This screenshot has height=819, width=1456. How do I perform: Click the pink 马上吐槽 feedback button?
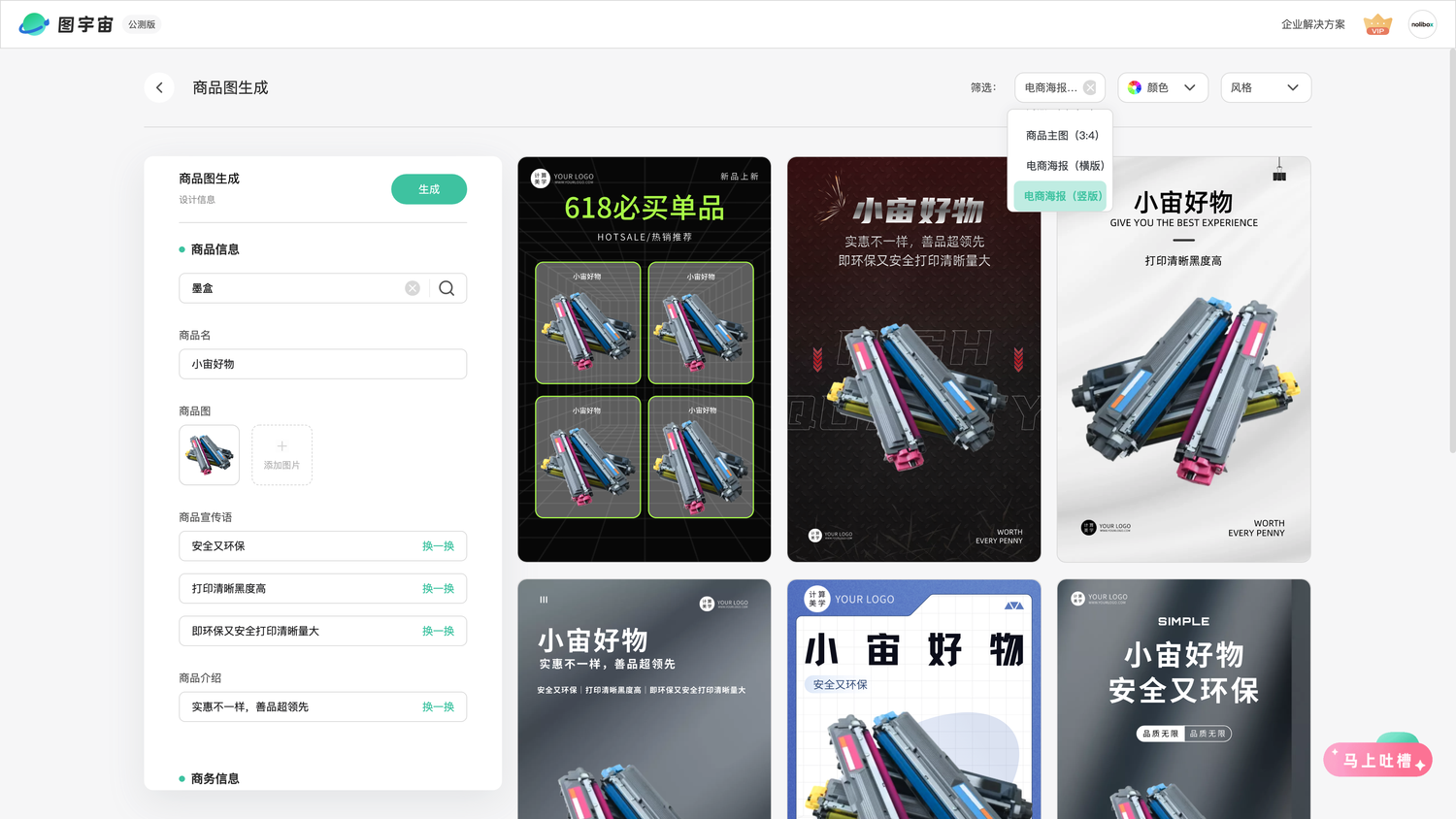[1377, 760]
